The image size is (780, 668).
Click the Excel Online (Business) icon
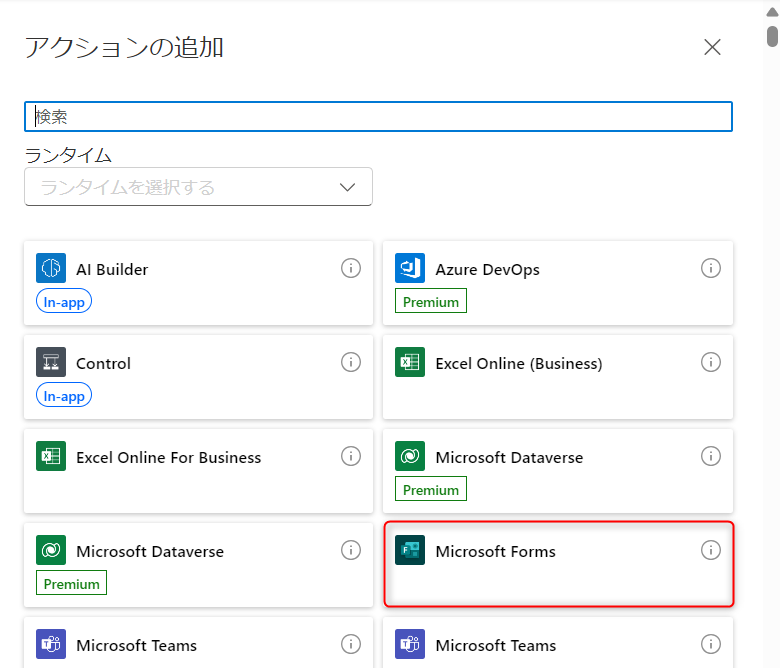(x=410, y=362)
